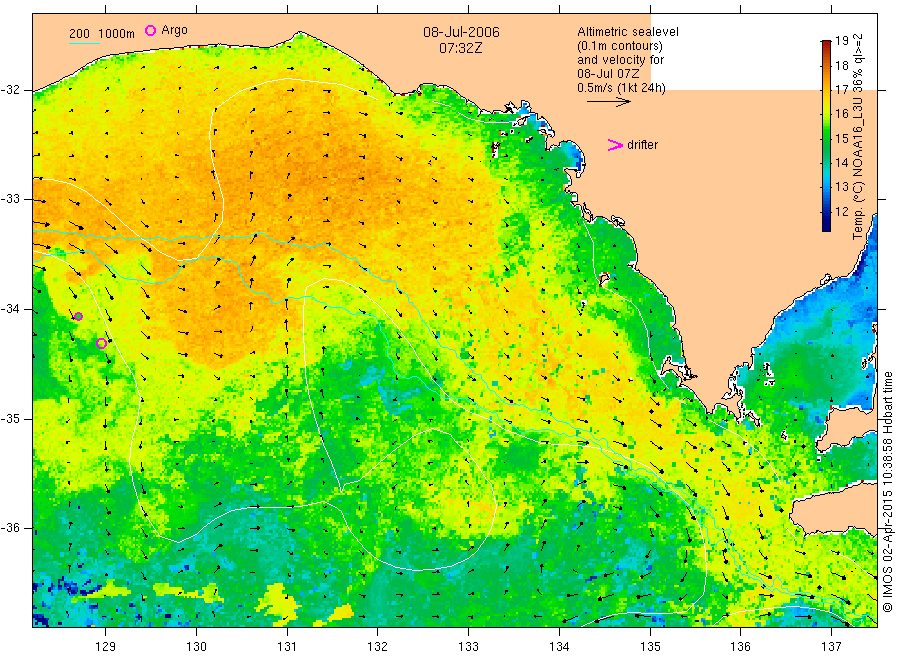Click the longitude label '134'

559,647
